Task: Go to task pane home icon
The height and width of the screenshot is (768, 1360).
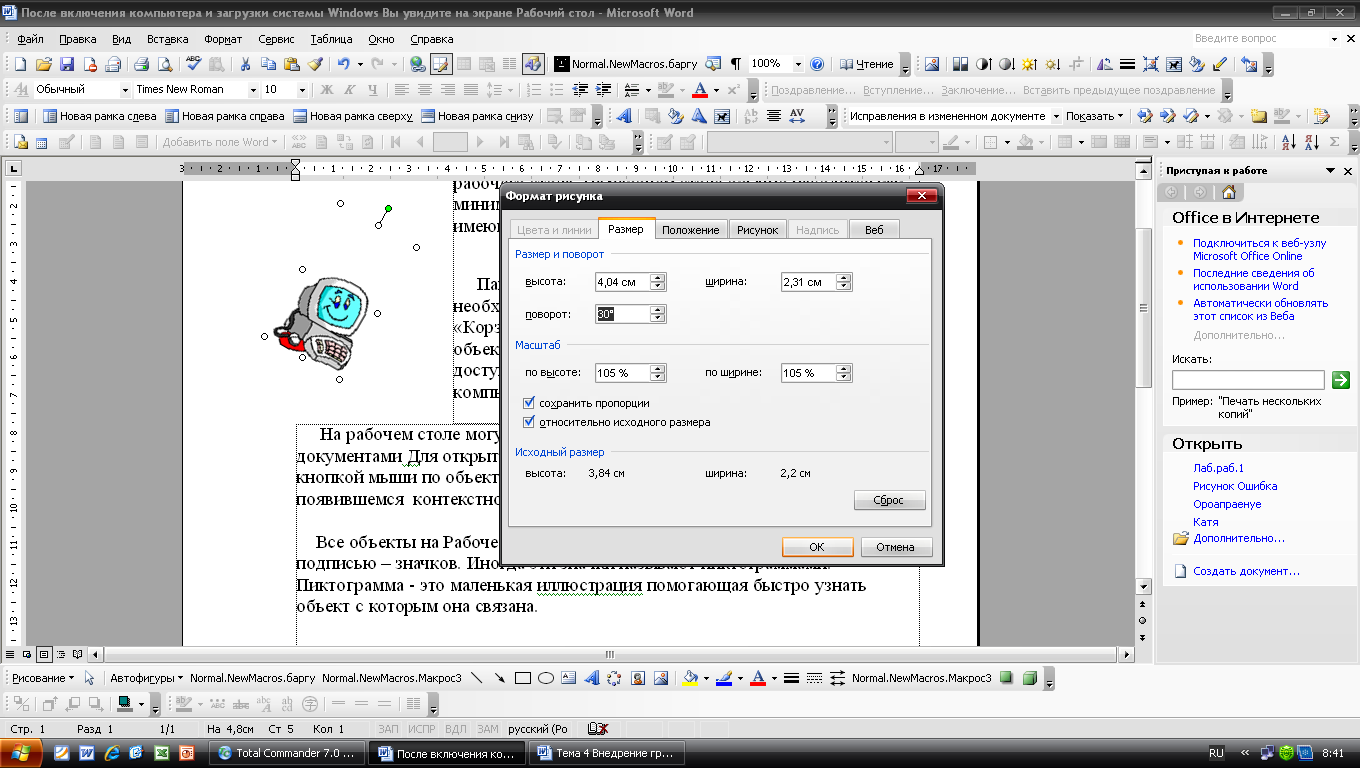Action: click(x=1228, y=193)
